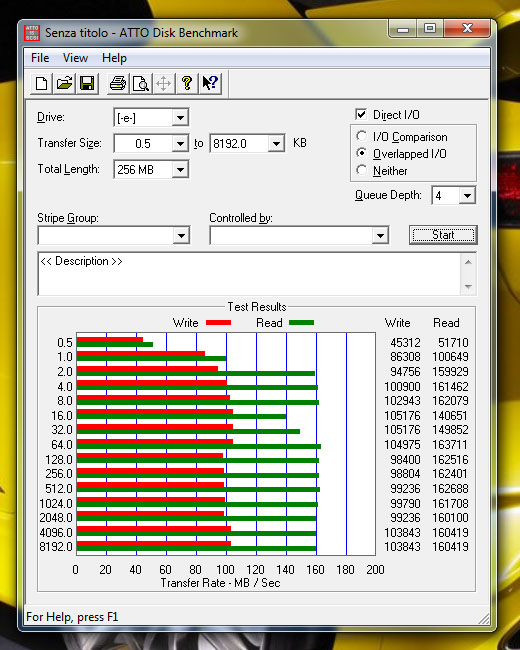Choose the Neither radio option
The image size is (520, 650).
point(362,170)
